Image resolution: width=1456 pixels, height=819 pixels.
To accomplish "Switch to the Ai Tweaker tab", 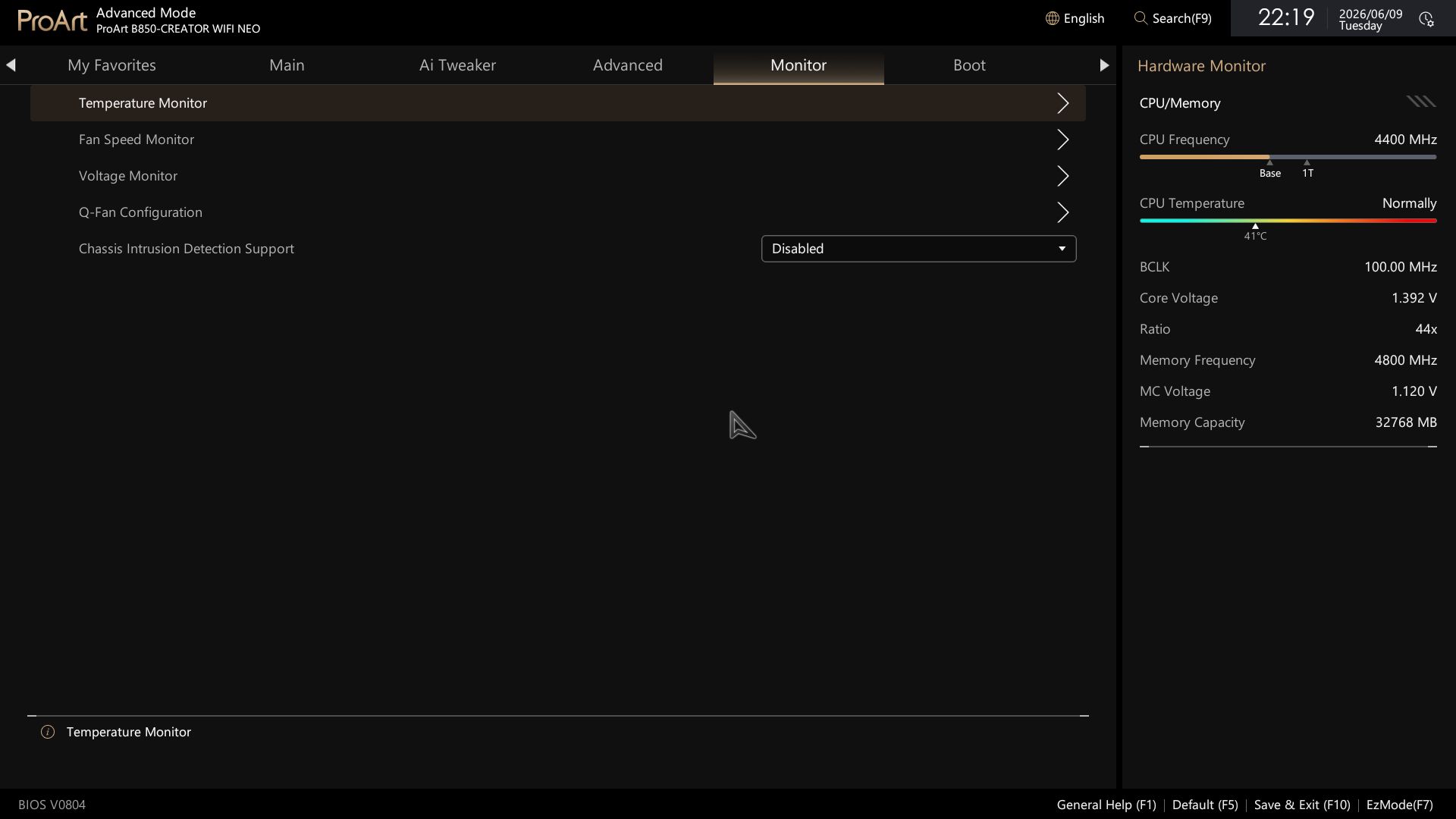I will pyautogui.click(x=457, y=65).
